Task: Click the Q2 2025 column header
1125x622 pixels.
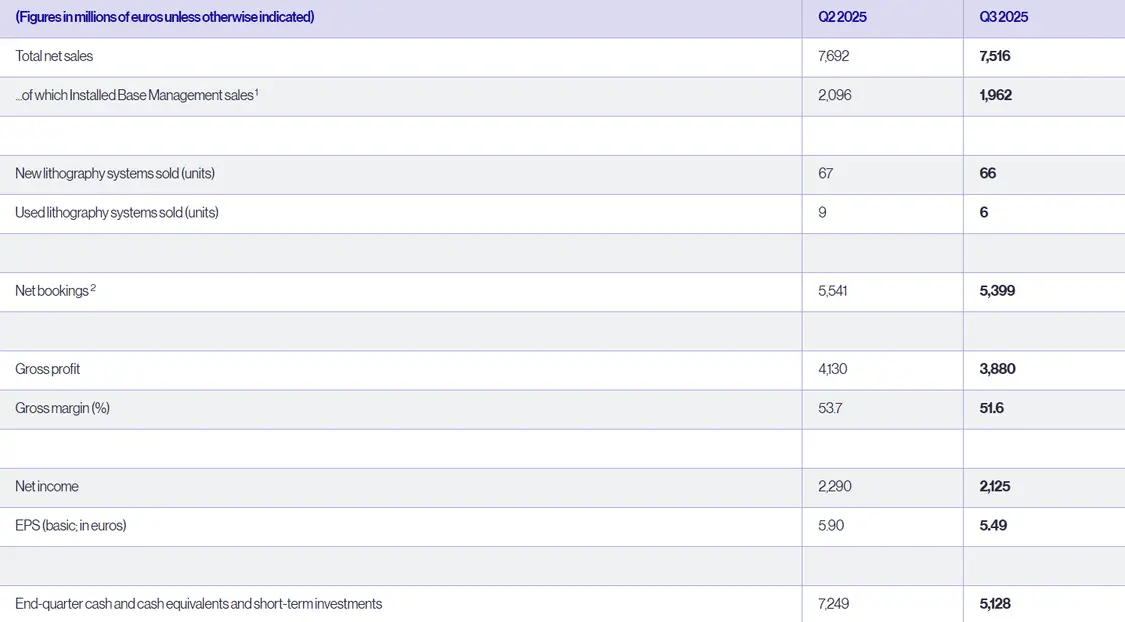Action: pyautogui.click(x=842, y=17)
